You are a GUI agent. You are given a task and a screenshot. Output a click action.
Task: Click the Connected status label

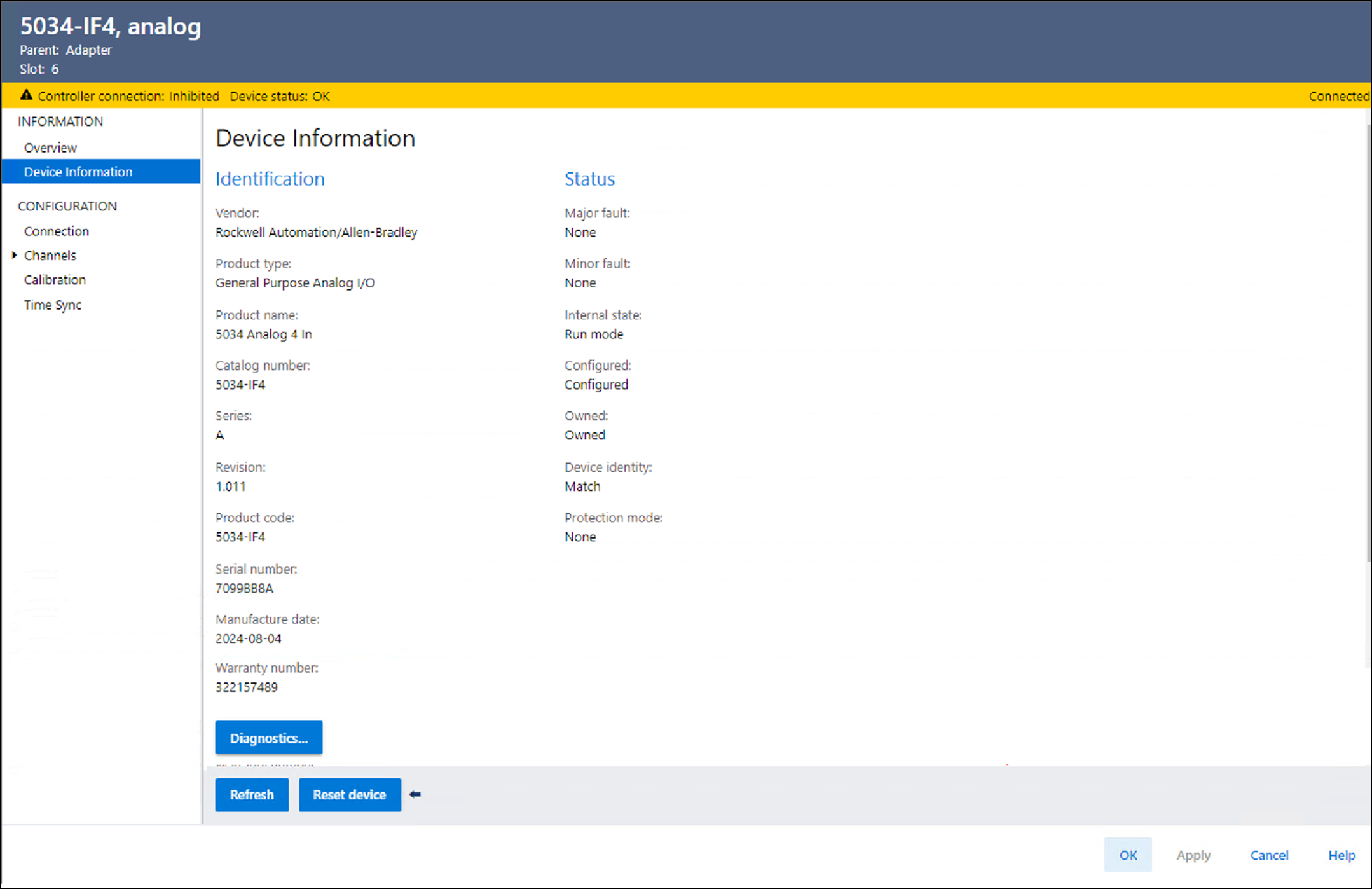click(1338, 96)
